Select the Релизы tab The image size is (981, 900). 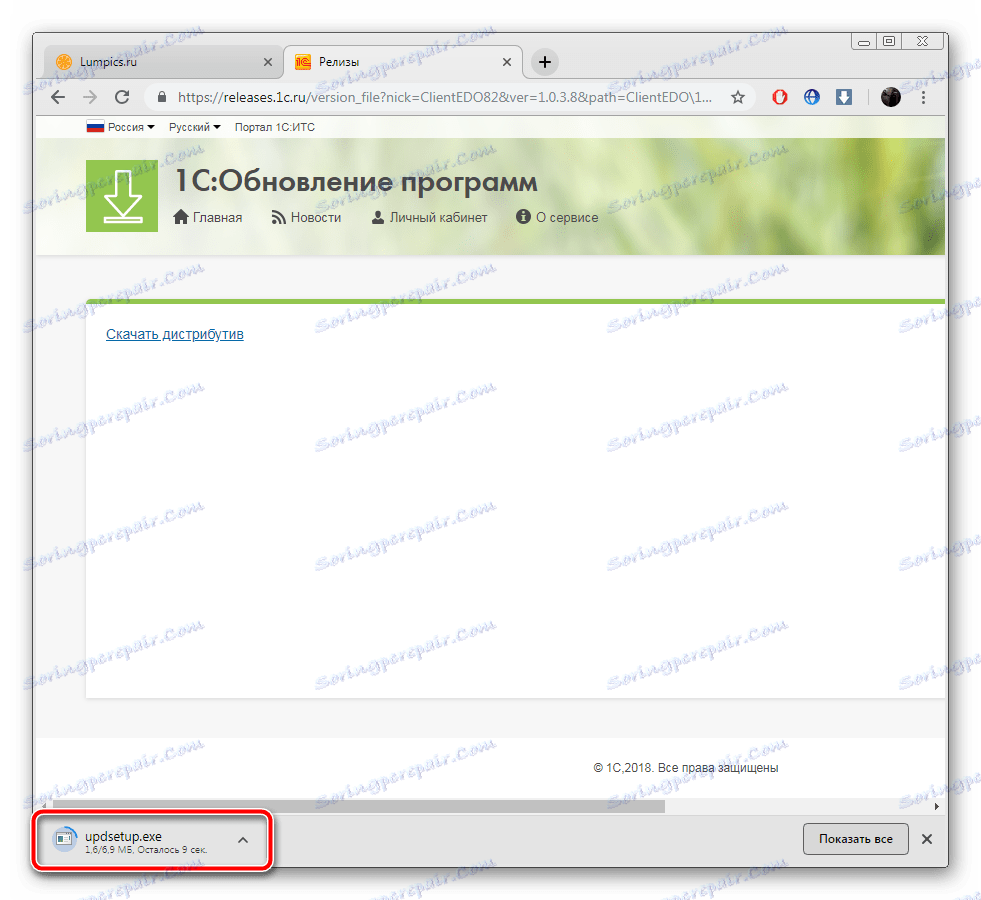point(404,62)
